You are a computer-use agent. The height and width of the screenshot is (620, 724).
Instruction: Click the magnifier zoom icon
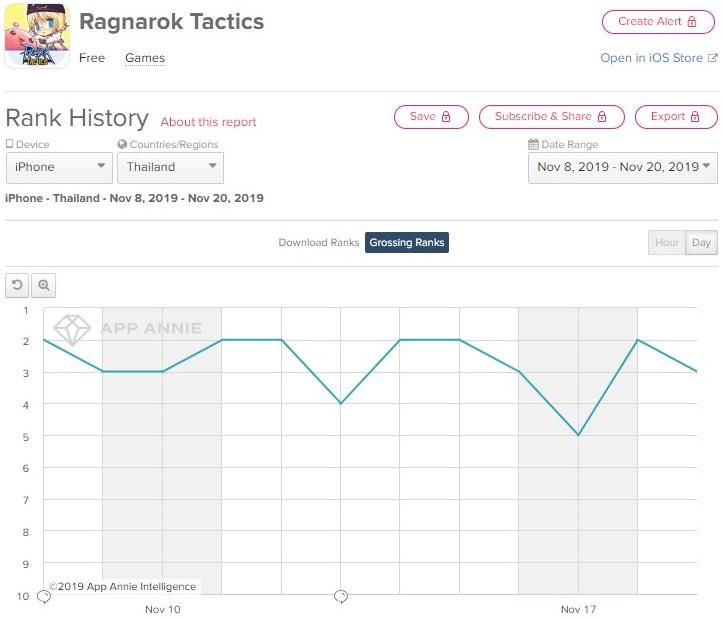[x=44, y=285]
